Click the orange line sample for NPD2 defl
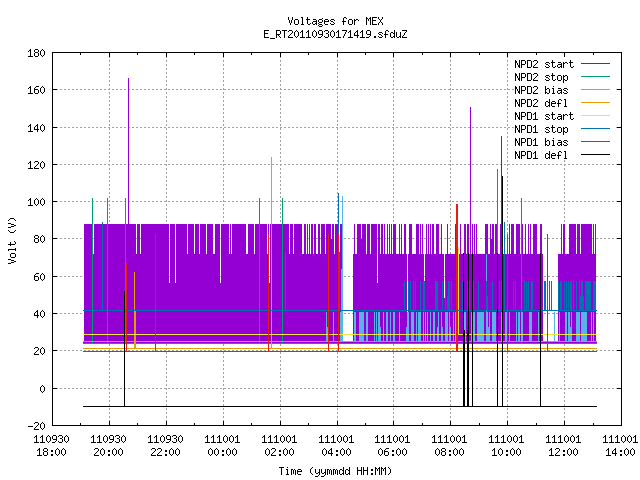This screenshot has height=480, width=640. [x=595, y=103]
